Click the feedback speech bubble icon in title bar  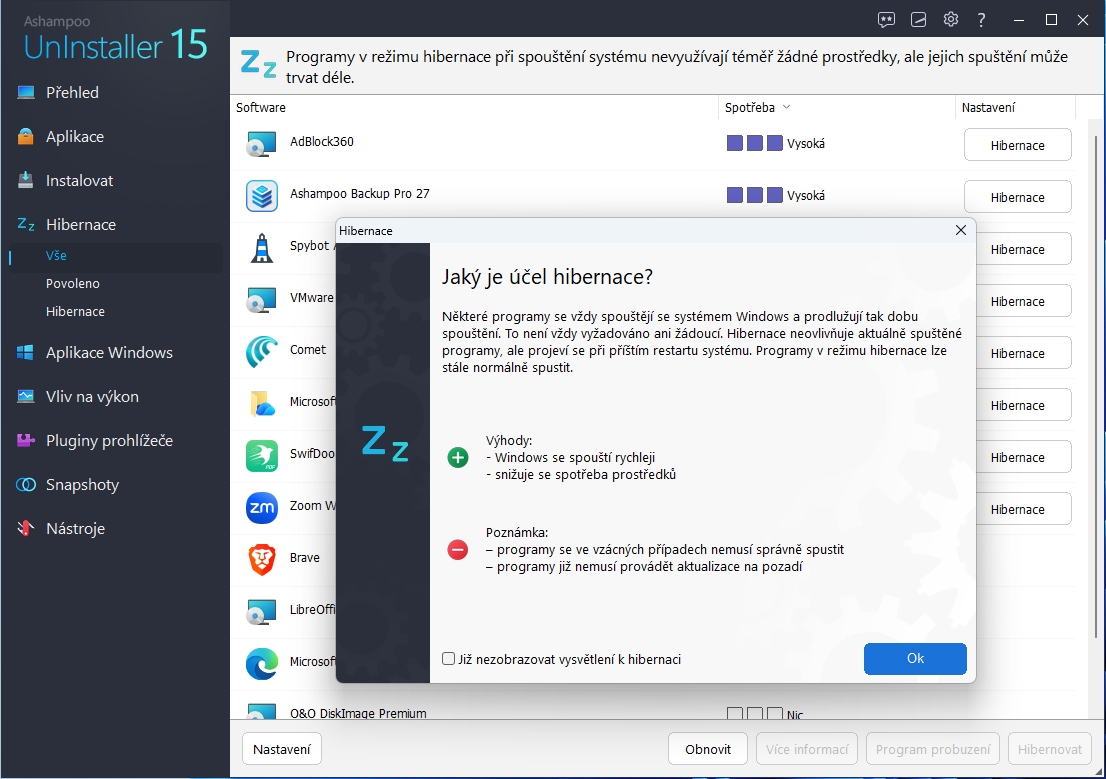pyautogui.click(x=886, y=20)
